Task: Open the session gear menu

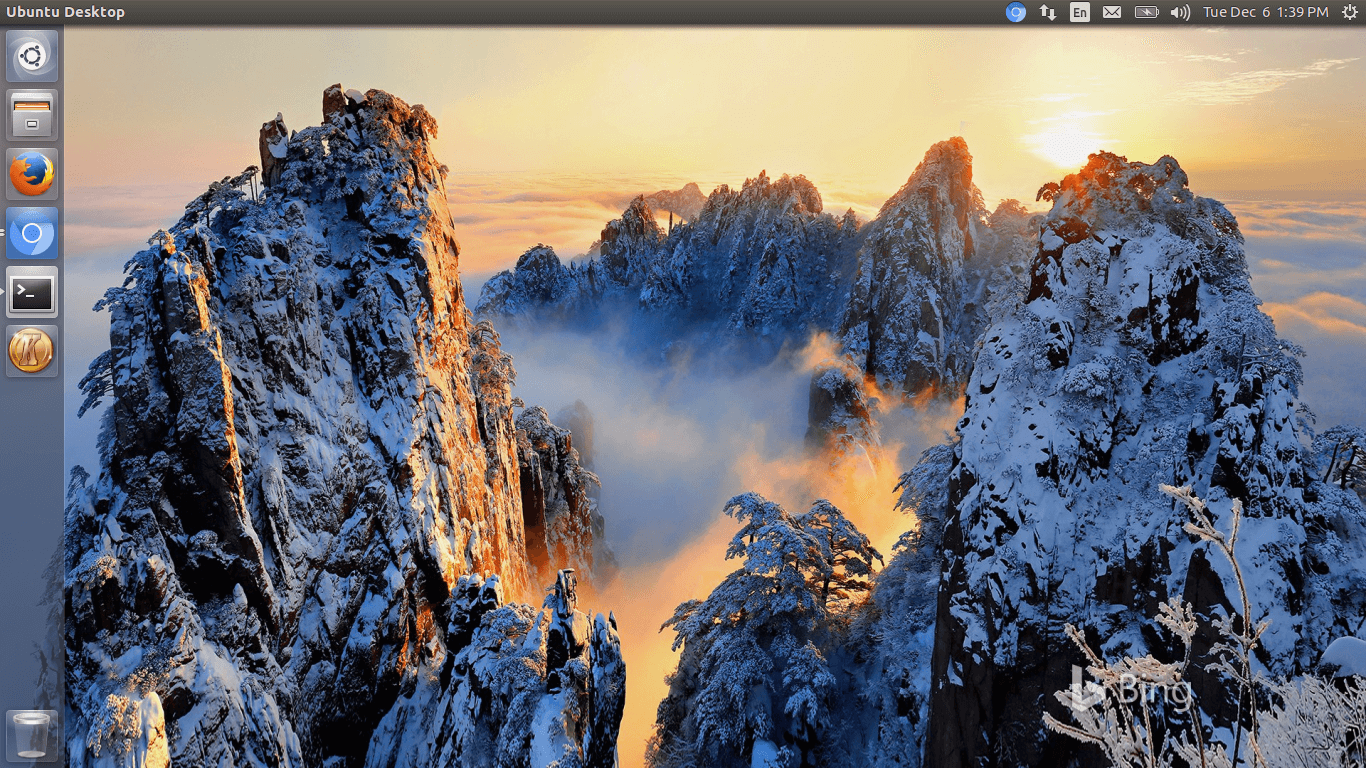Action: click(1349, 12)
